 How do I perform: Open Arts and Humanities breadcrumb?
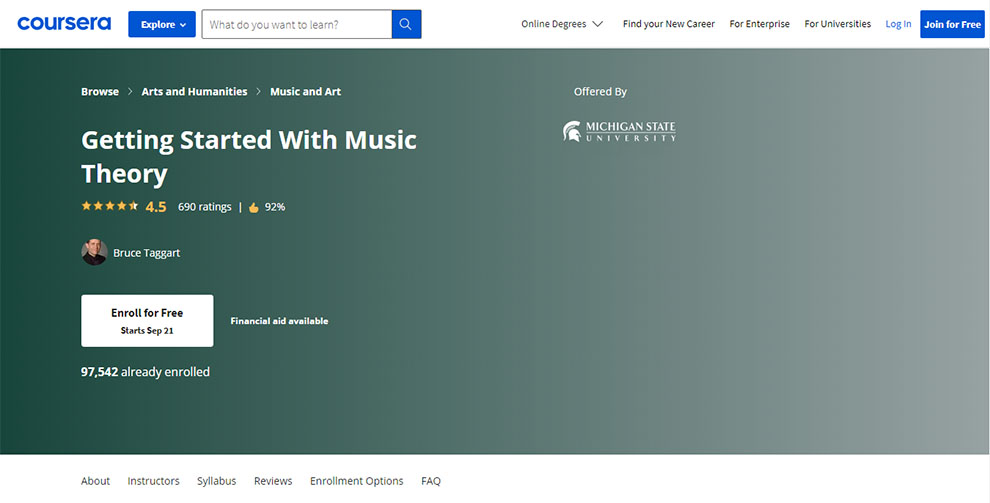[194, 92]
